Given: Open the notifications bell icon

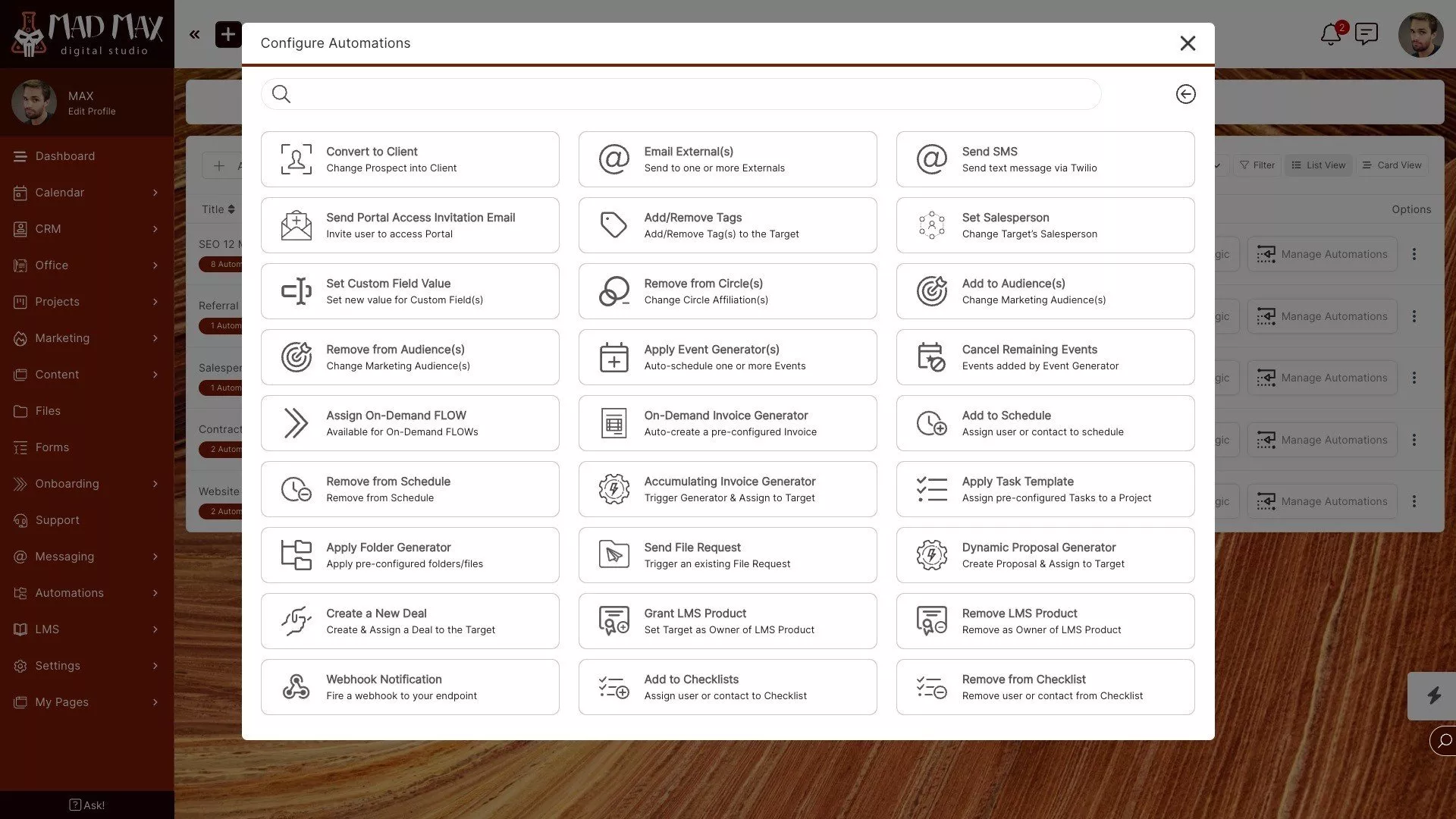Looking at the screenshot, I should 1330,34.
